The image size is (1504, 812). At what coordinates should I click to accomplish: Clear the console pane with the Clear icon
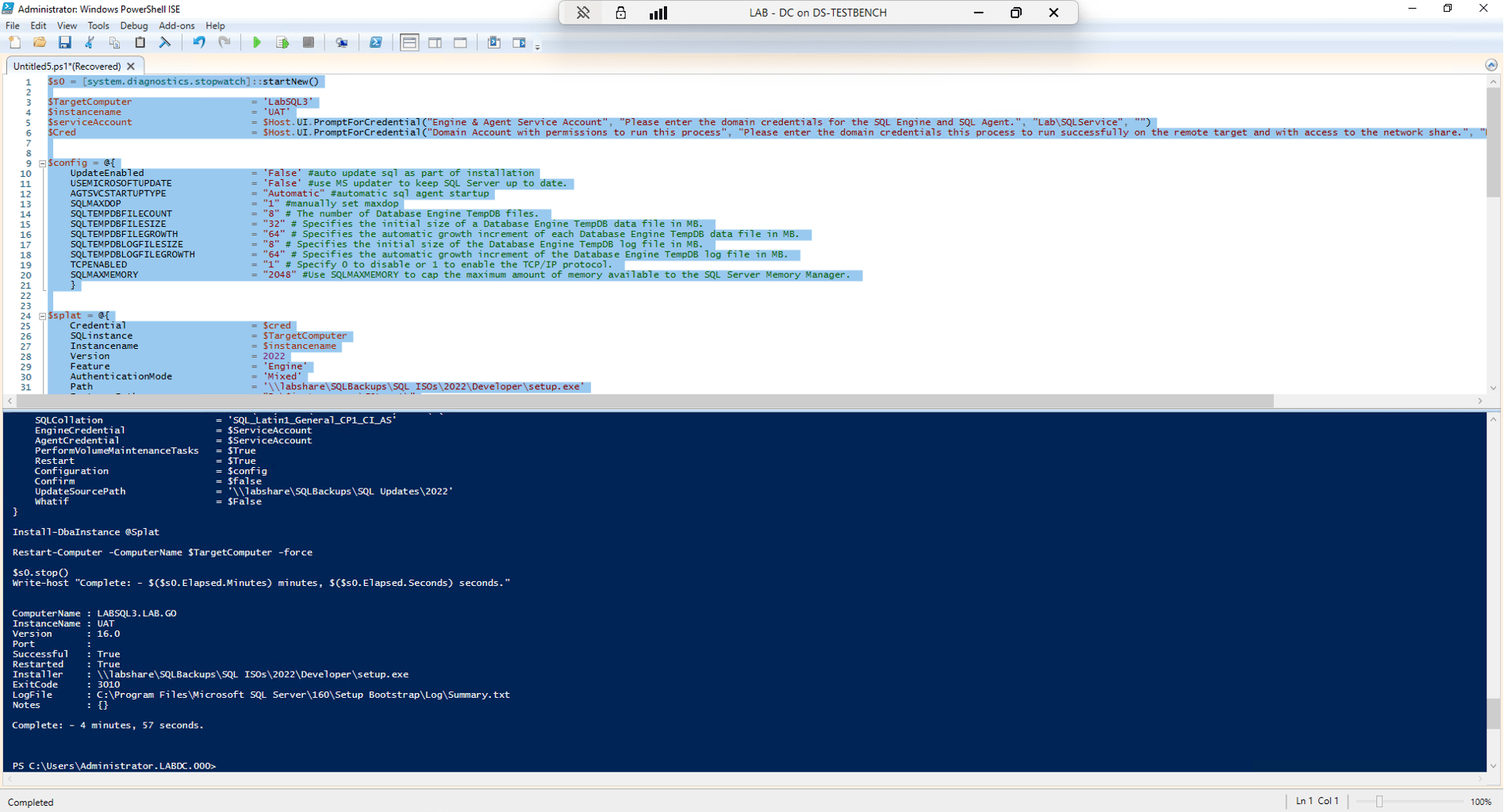pyautogui.click(x=165, y=43)
